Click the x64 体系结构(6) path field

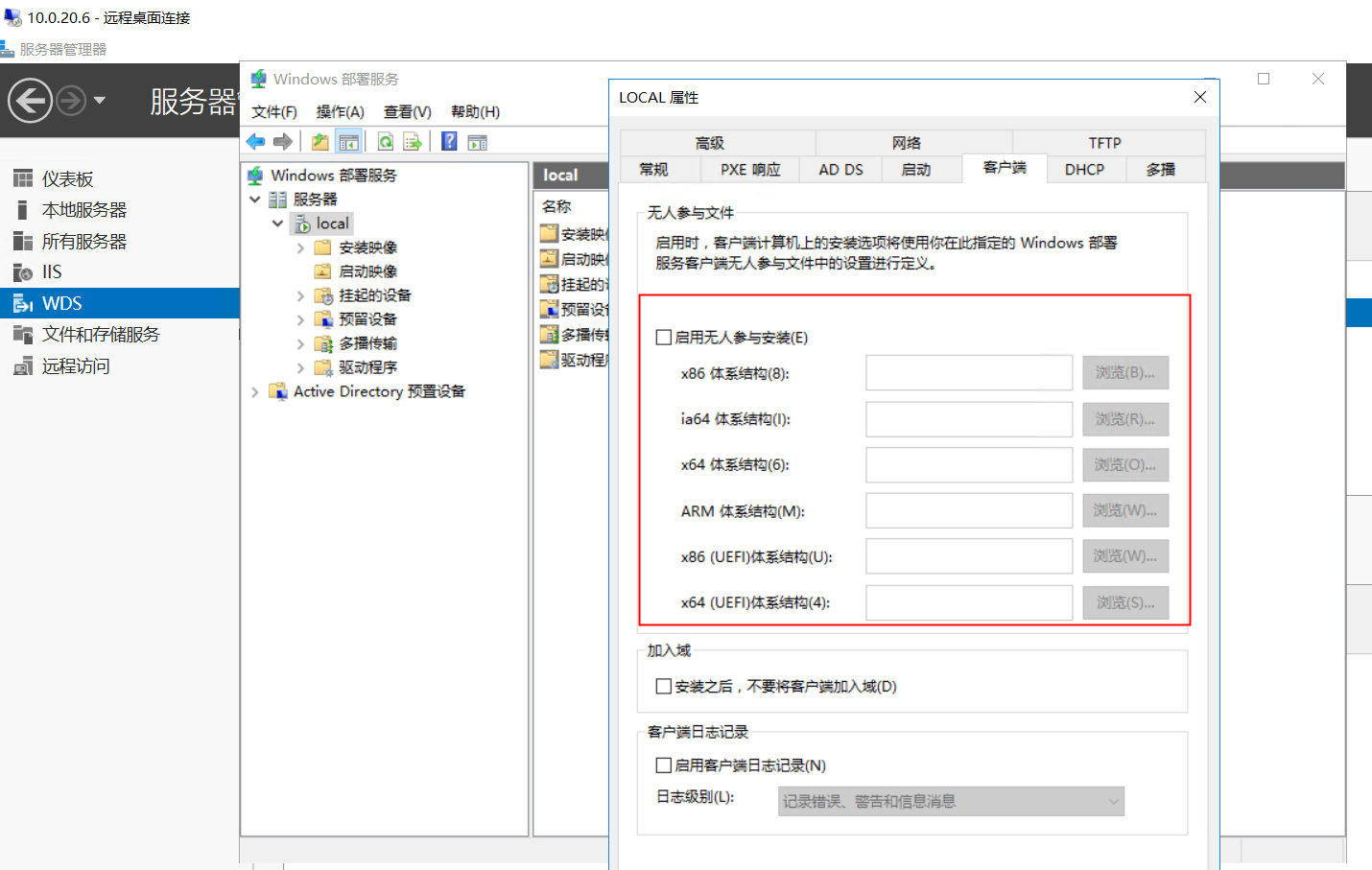point(969,465)
